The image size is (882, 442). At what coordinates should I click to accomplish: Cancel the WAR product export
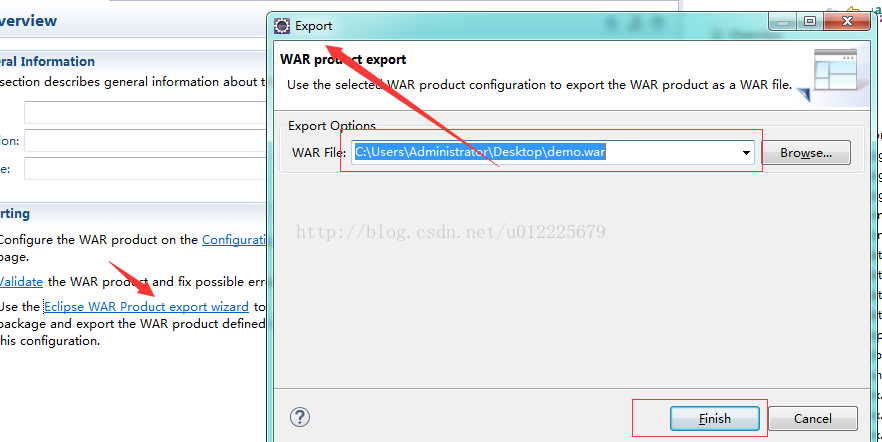(x=813, y=418)
